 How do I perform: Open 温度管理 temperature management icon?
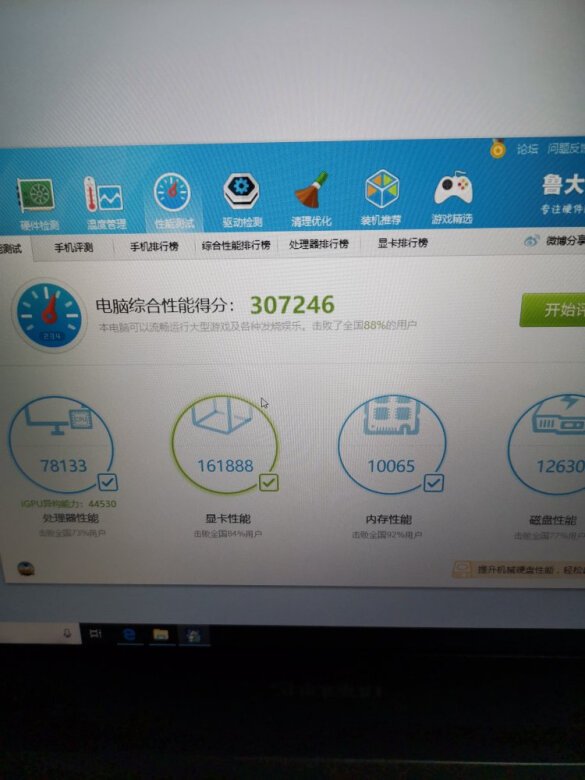[x=103, y=195]
